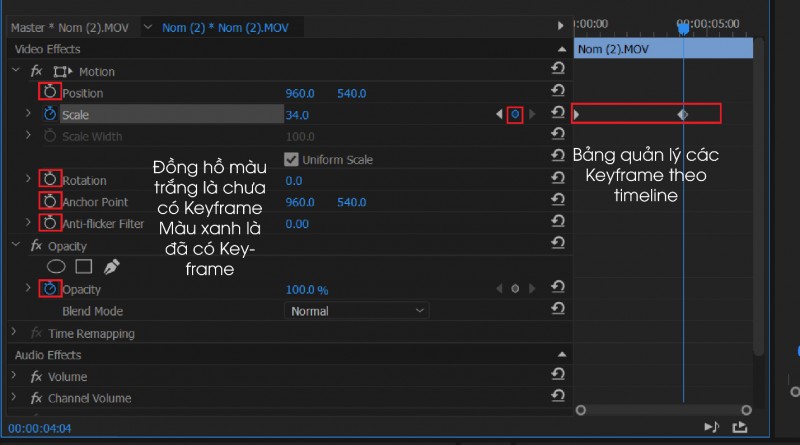The width and height of the screenshot is (800, 445).
Task: Expand the Volume audio effect
Action: point(14,376)
